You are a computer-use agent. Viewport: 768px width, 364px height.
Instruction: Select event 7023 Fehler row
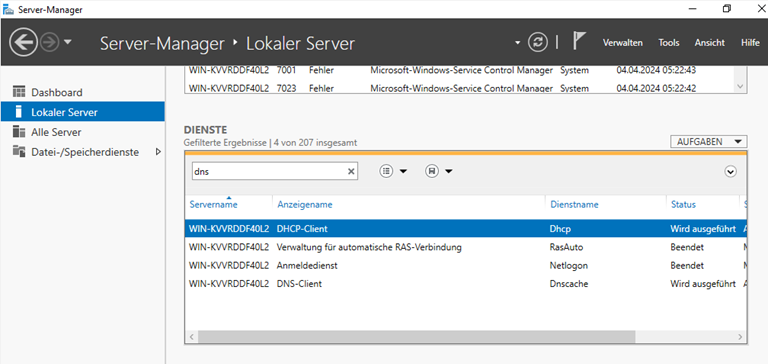tap(459, 88)
